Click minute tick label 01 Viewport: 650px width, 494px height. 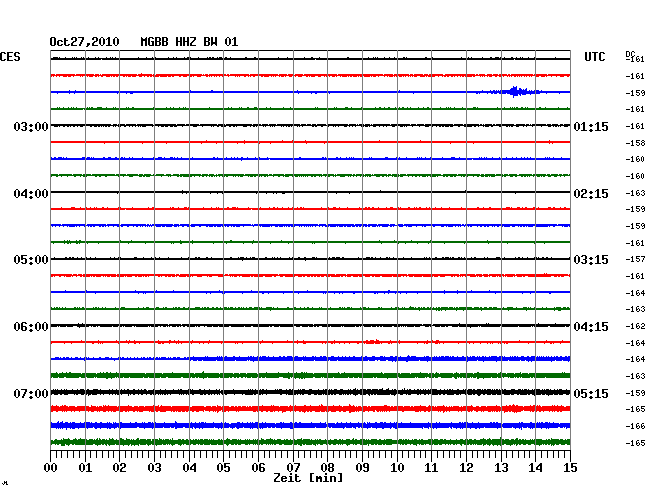coord(85,467)
